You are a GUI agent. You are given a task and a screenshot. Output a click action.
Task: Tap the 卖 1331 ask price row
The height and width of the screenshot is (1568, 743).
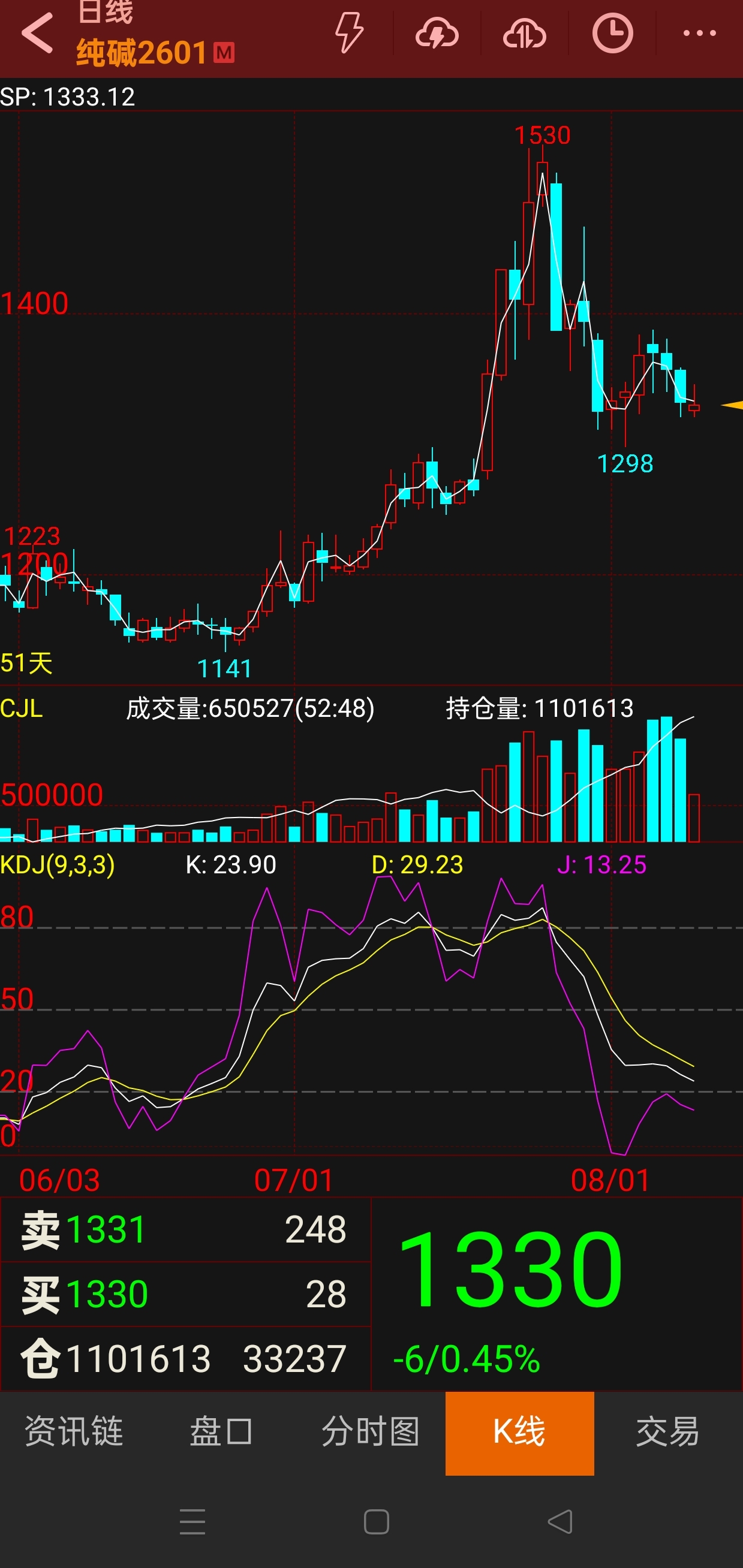coord(185,1229)
